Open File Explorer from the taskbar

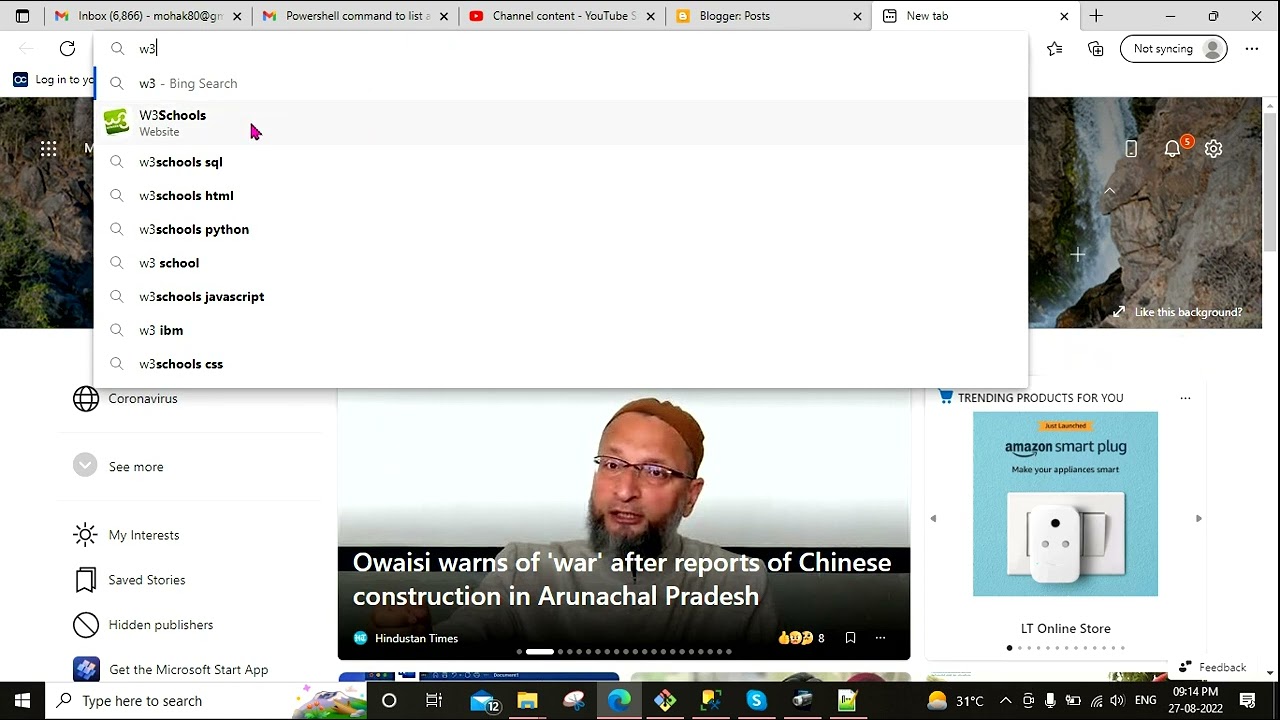point(528,701)
